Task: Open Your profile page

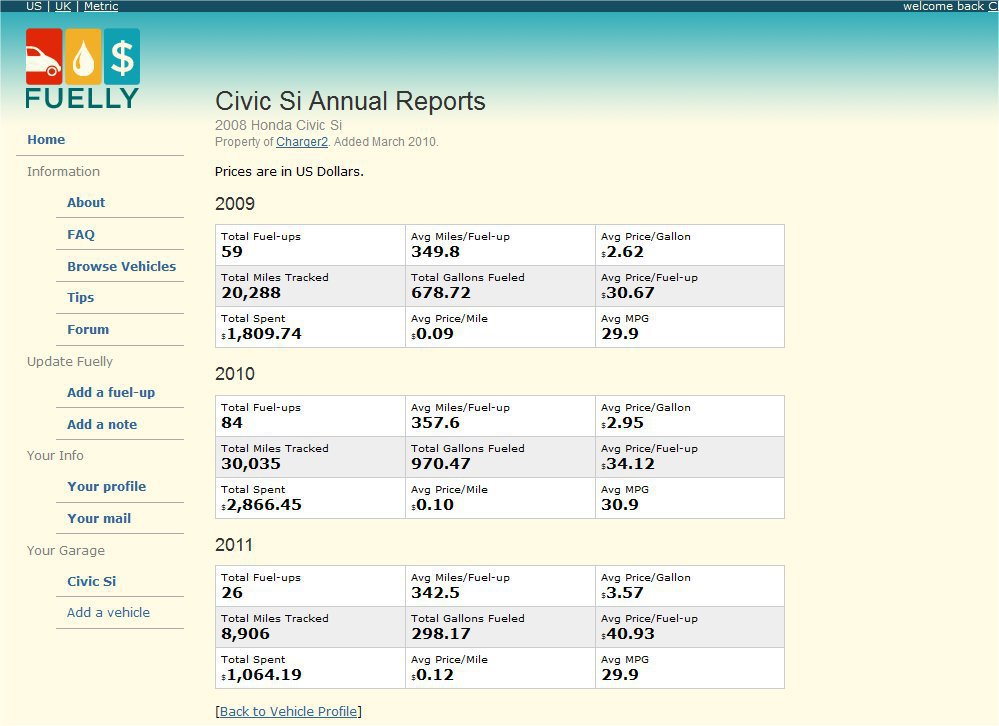Action: pyautogui.click(x=106, y=486)
